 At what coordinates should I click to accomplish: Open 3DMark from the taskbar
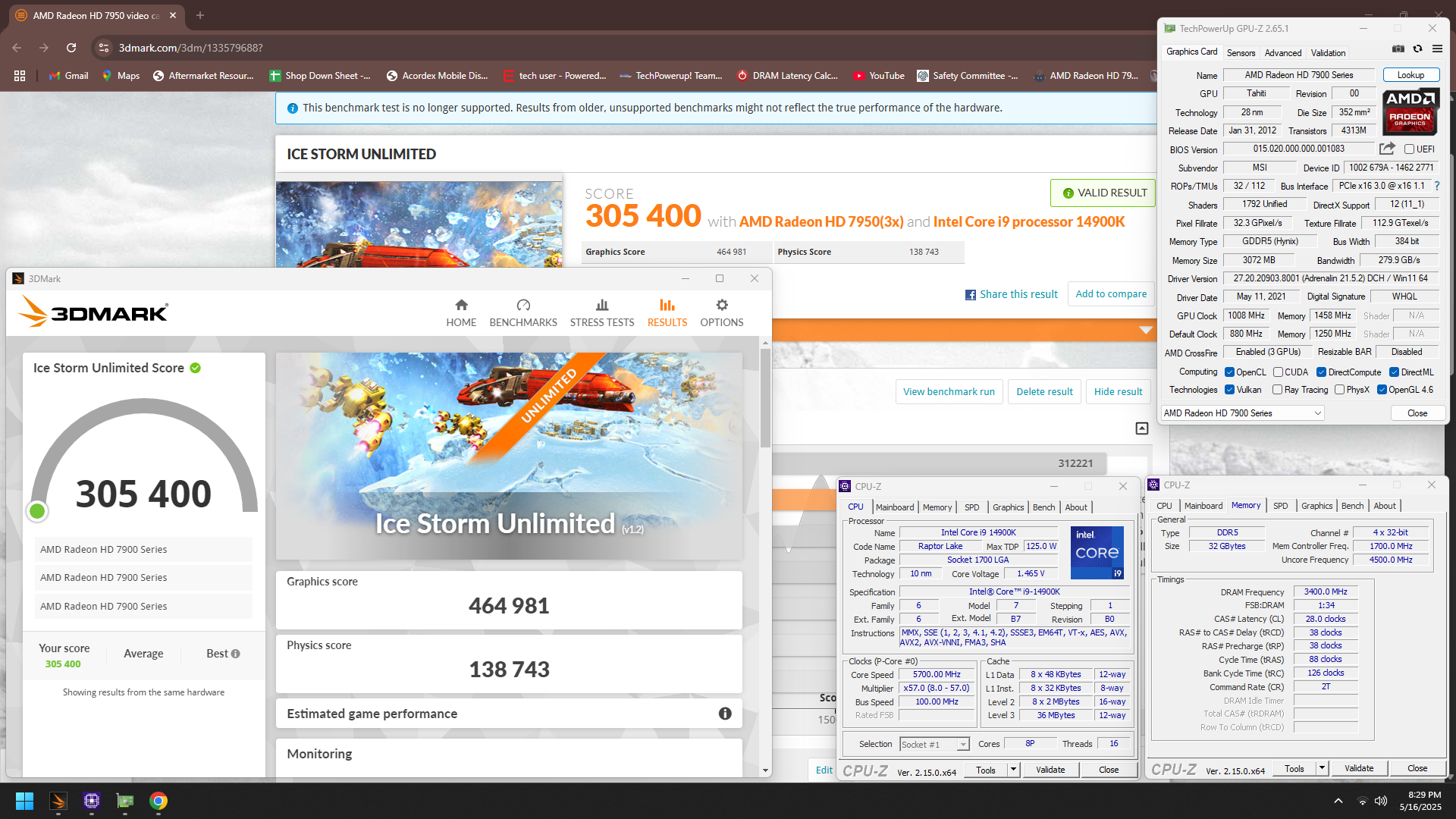pos(58,801)
